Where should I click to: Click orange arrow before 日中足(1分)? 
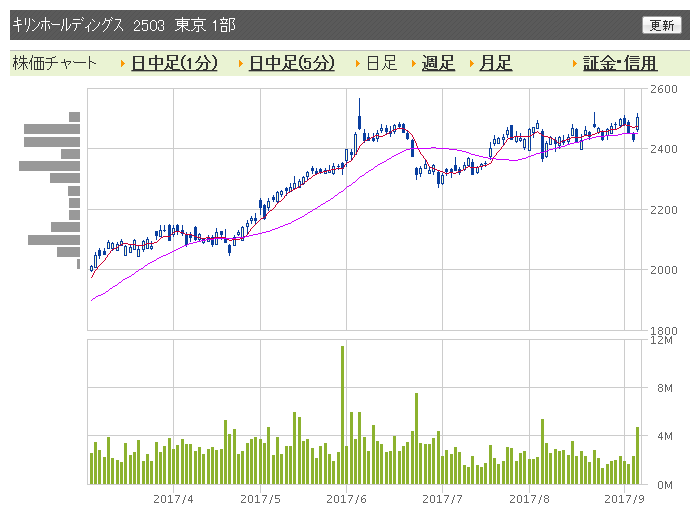point(123,64)
